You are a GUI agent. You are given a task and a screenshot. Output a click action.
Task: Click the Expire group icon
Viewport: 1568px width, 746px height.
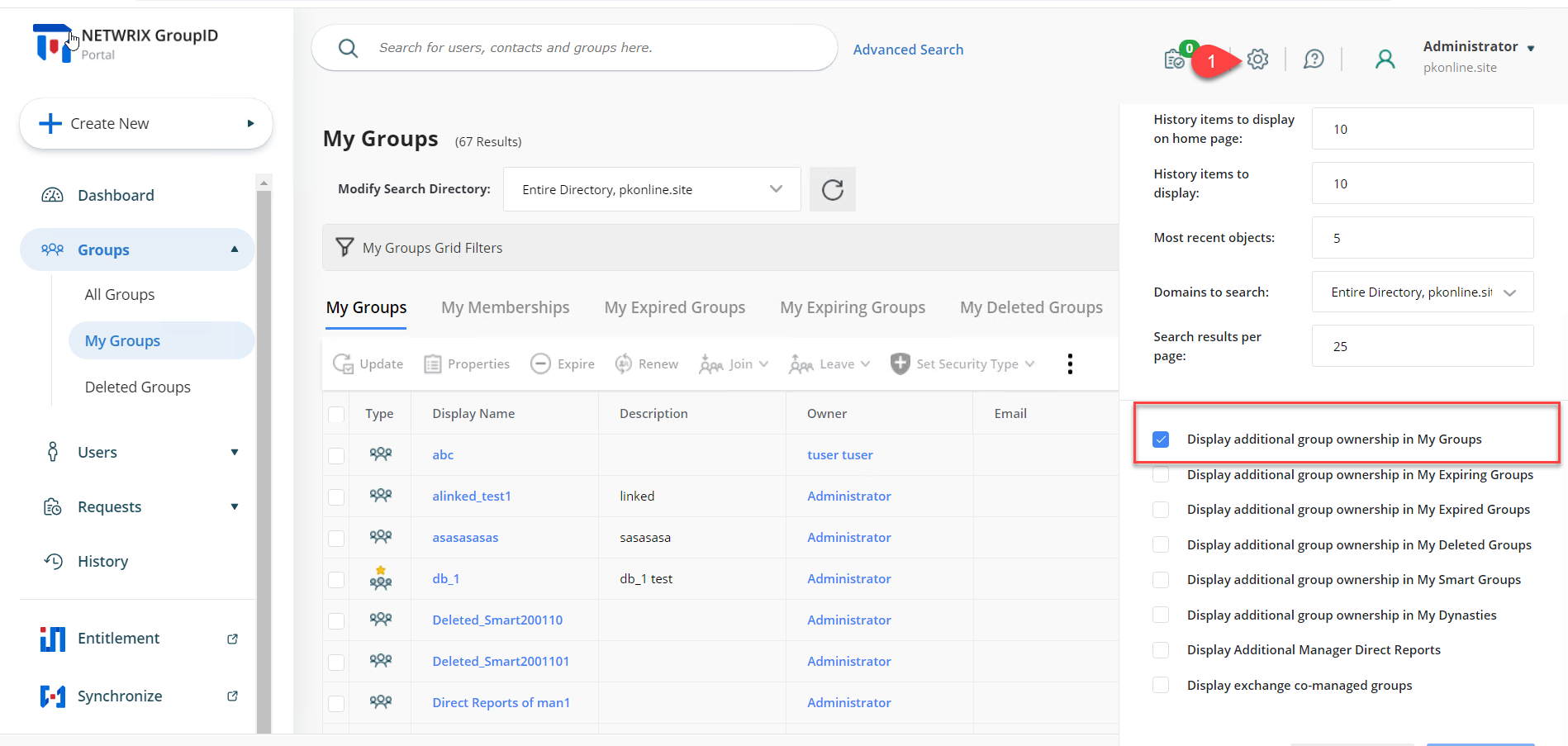(541, 363)
